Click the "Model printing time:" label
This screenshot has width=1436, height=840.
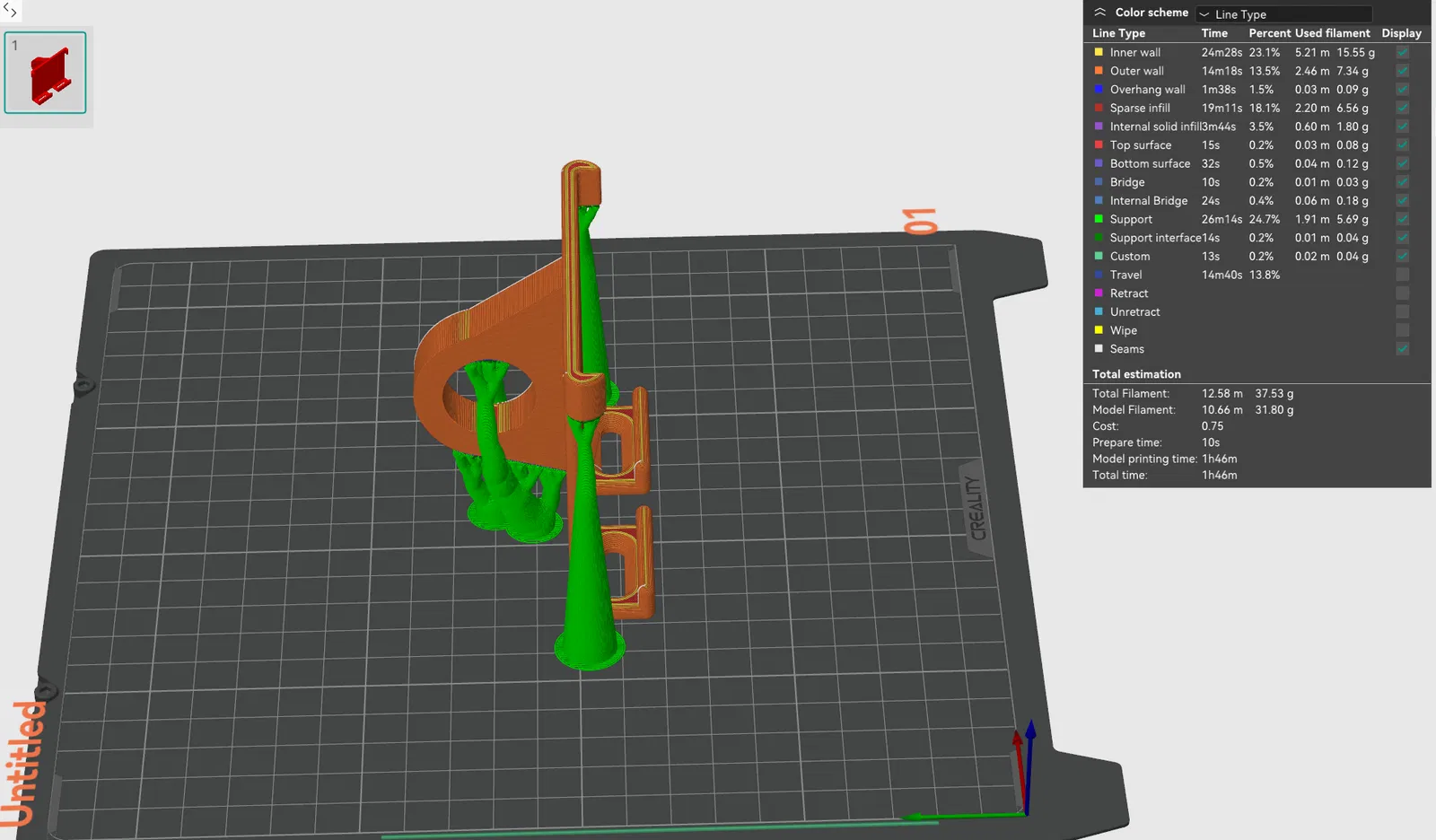[1145, 459]
